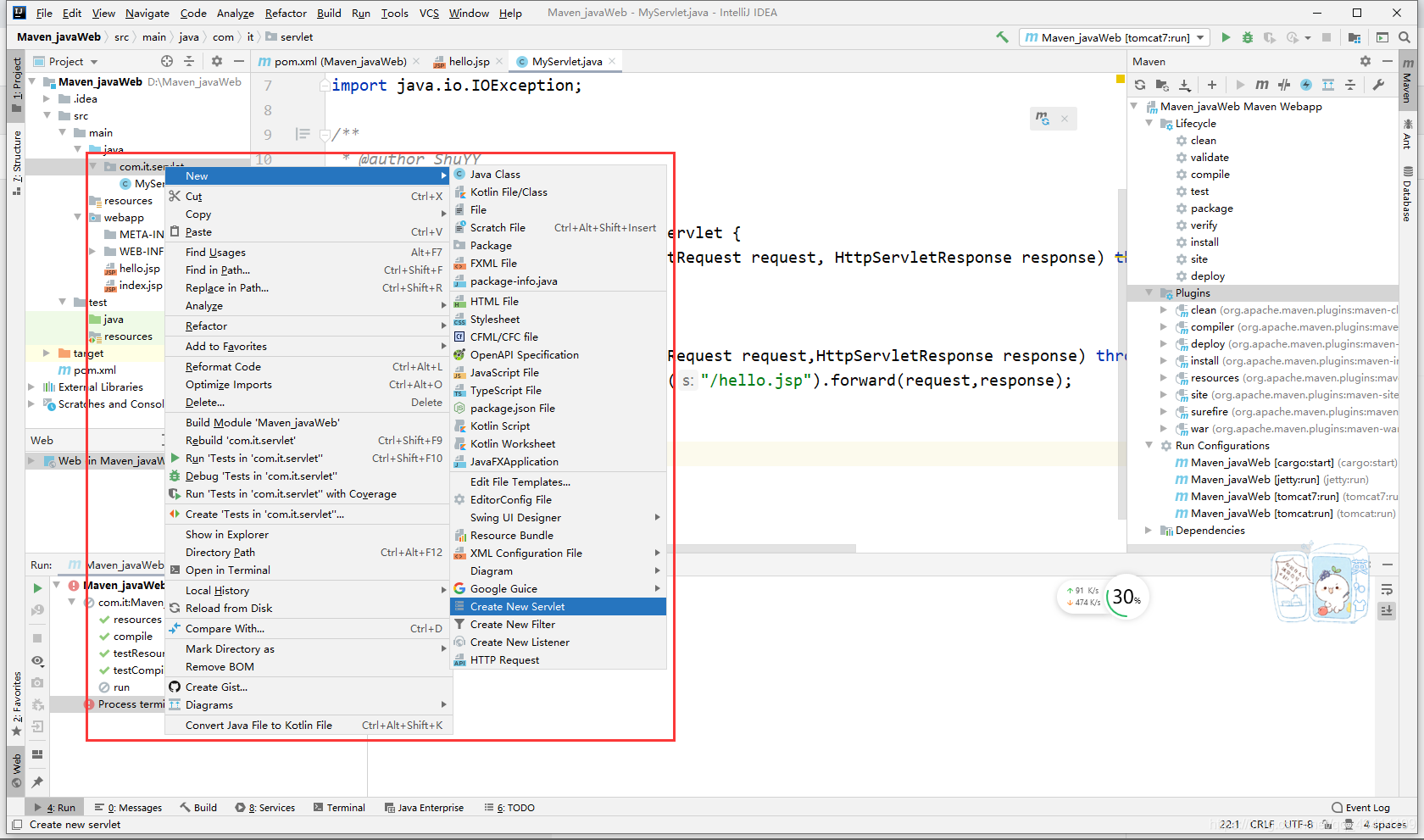Rerun Maven build in Run panel
Viewport: 1424px width, 840px height.
(x=37, y=587)
